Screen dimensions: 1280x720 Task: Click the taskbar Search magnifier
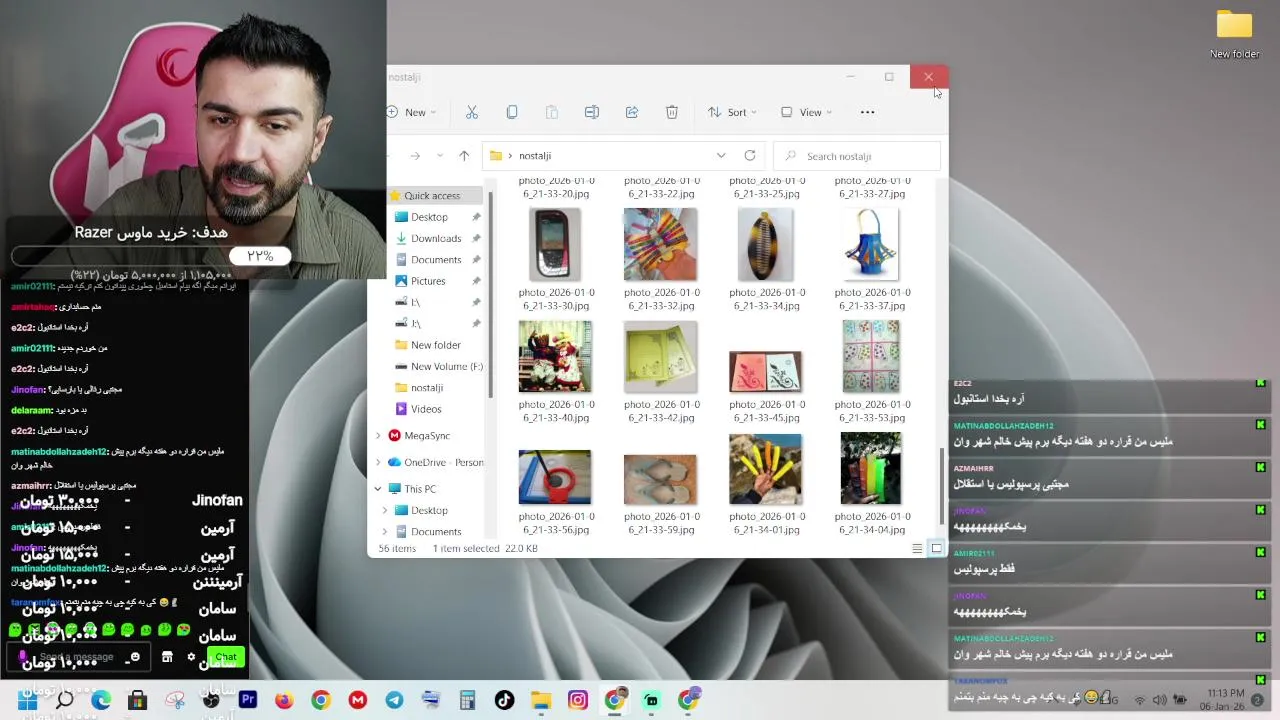tap(64, 700)
